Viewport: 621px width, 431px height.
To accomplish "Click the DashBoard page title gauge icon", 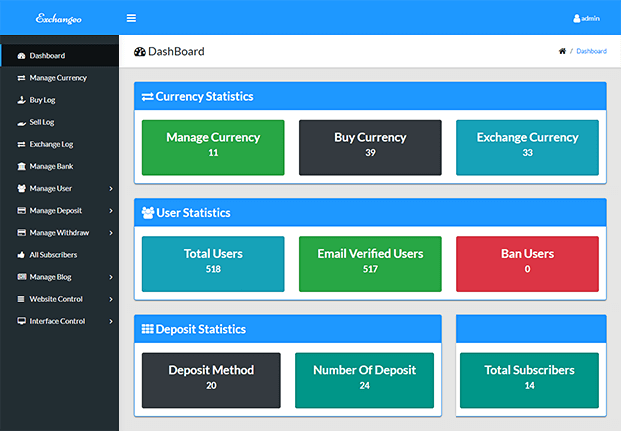I will pos(140,52).
